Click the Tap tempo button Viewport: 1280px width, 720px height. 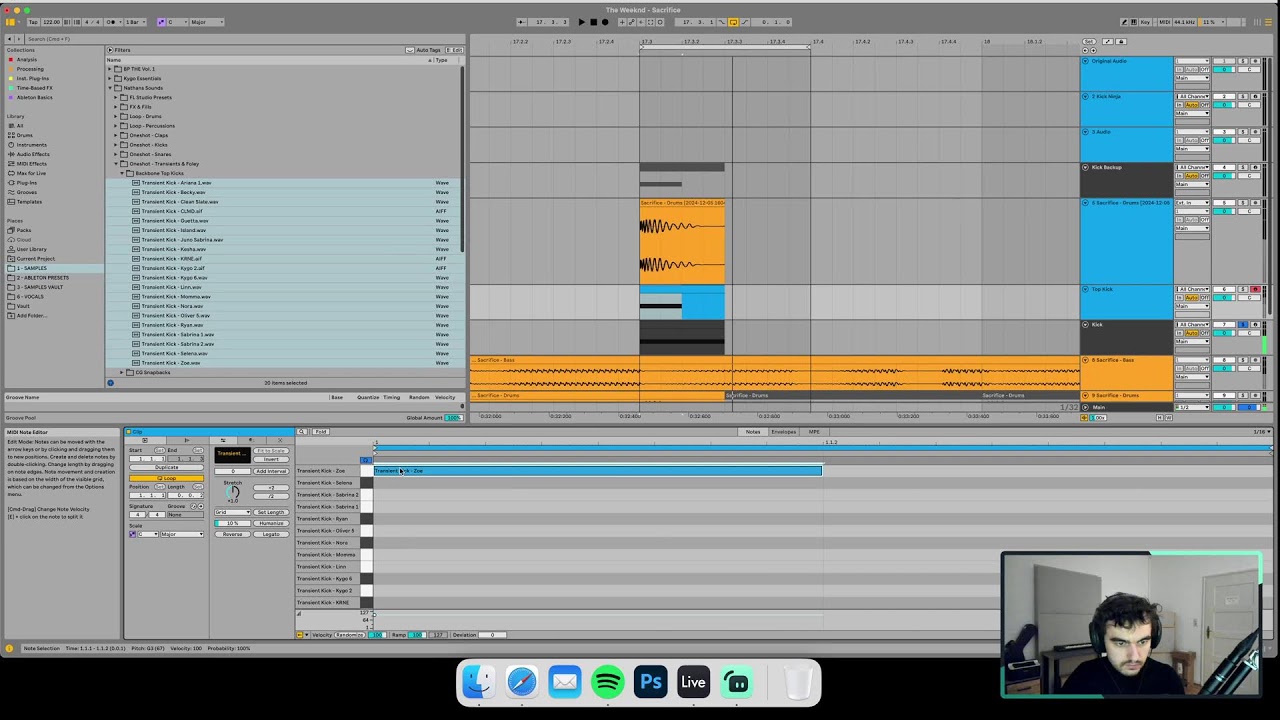coord(33,22)
